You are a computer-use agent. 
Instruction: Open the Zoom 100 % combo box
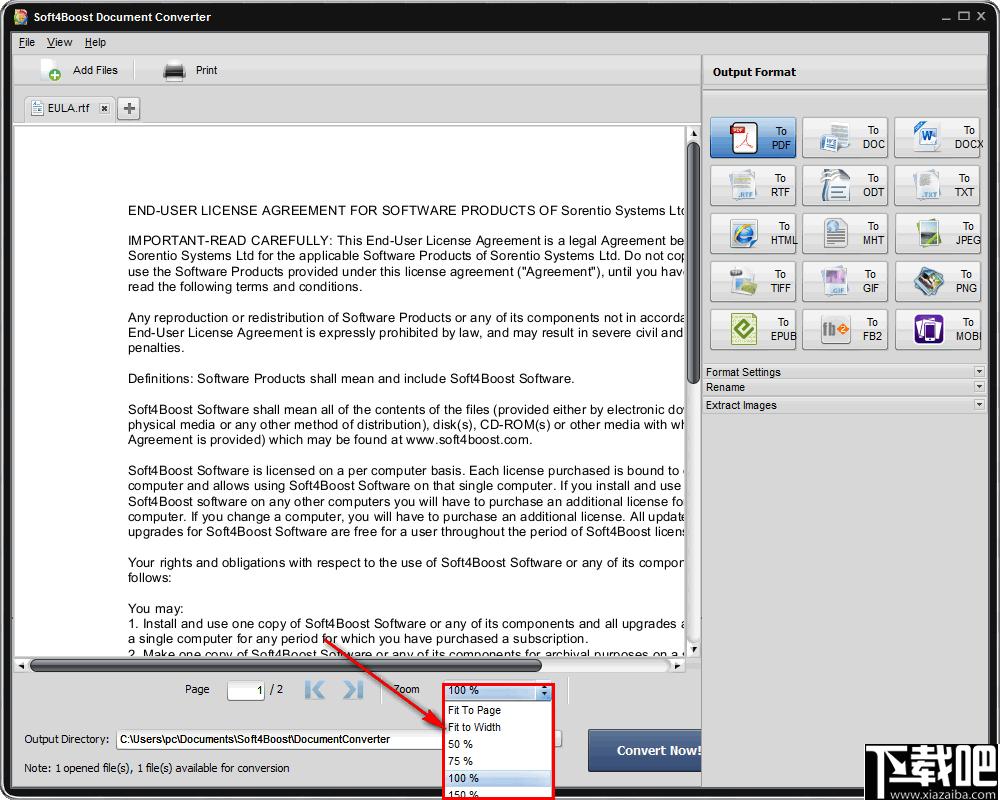(498, 691)
